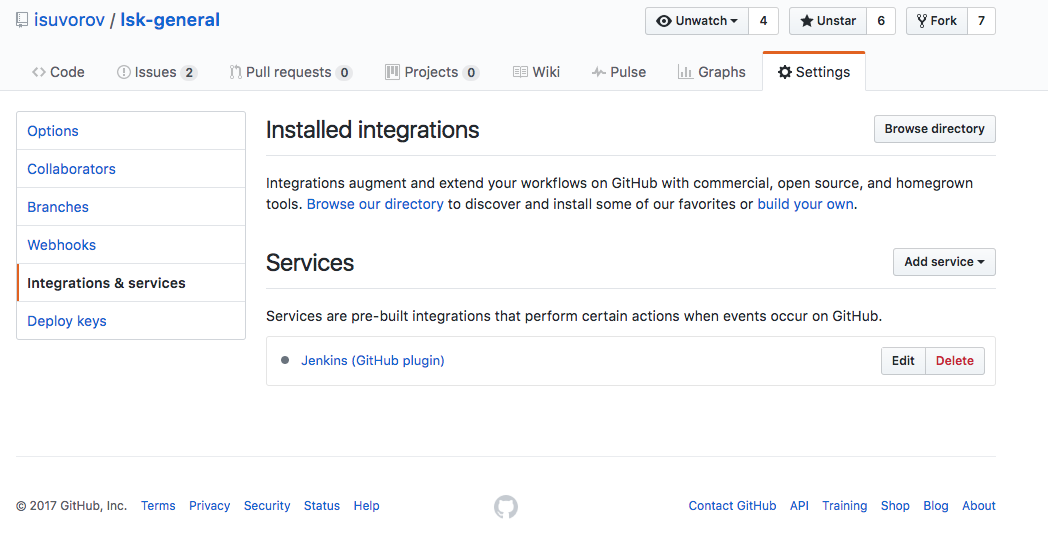
Task: Click the star icon in Unstar
Action: (x=807, y=21)
